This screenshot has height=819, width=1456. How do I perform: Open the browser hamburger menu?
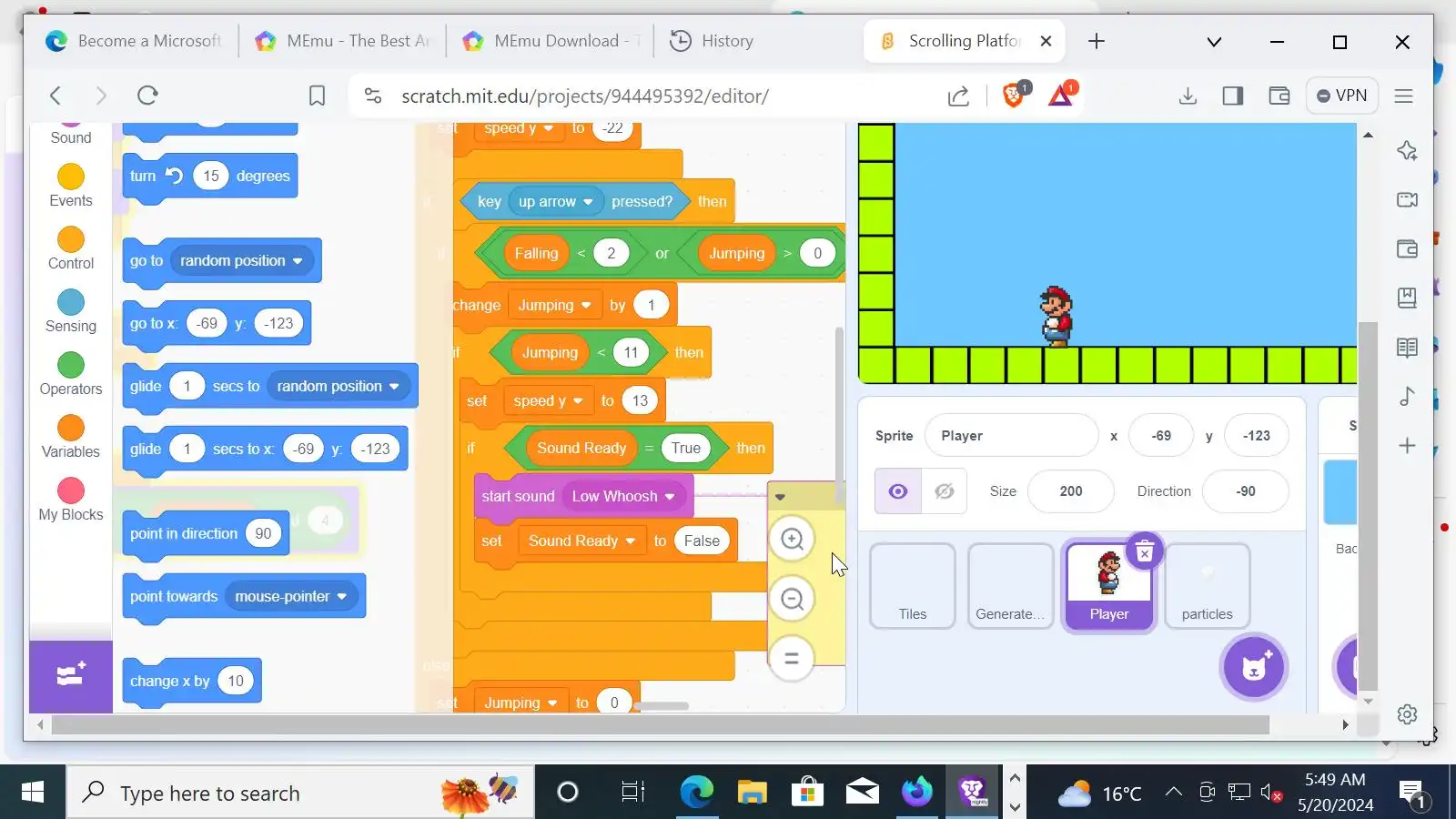coord(1403,96)
